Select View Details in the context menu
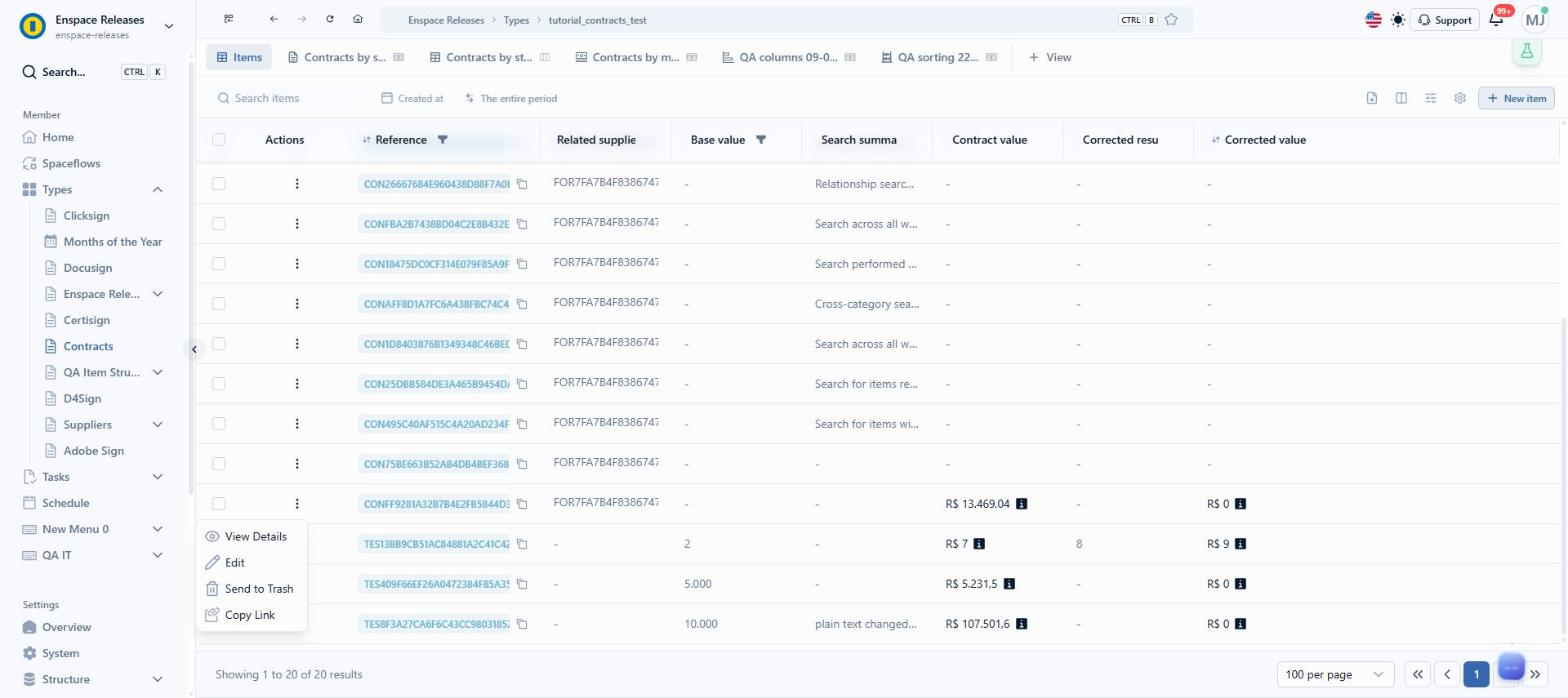Viewport: 1568px width, 698px height. [x=251, y=537]
